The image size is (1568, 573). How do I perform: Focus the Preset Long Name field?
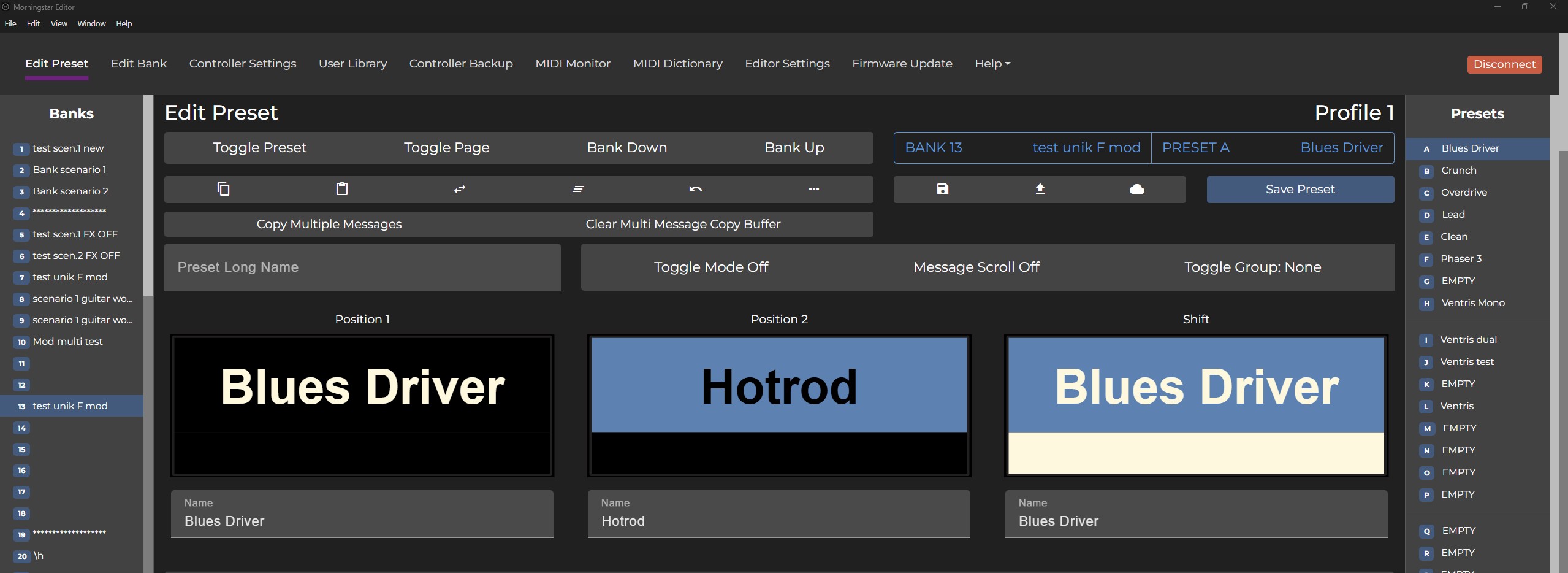pyautogui.click(x=362, y=267)
